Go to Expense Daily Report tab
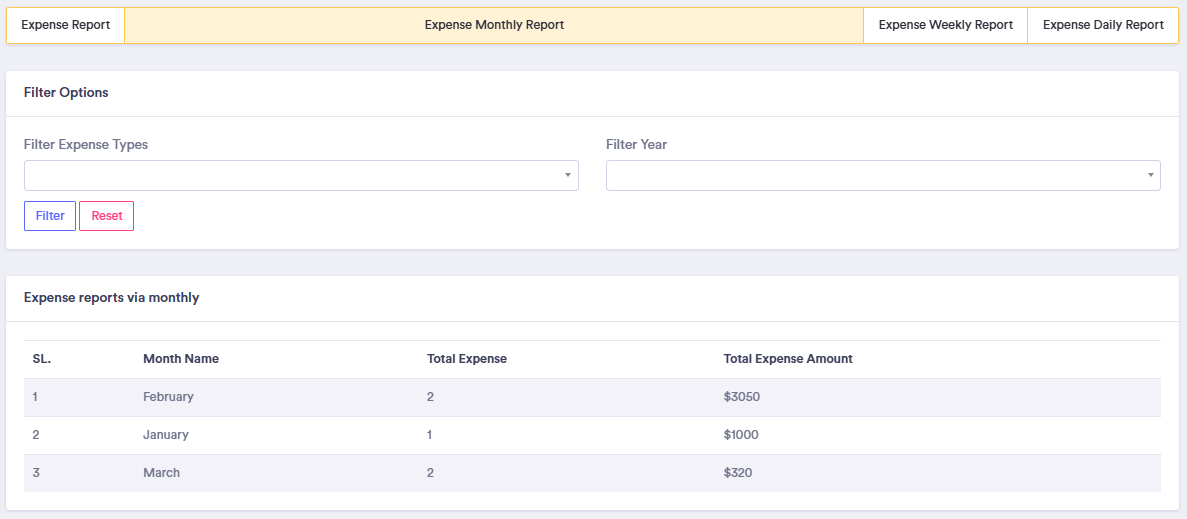Screen dimensions: 1187x519 coord(1103,25)
